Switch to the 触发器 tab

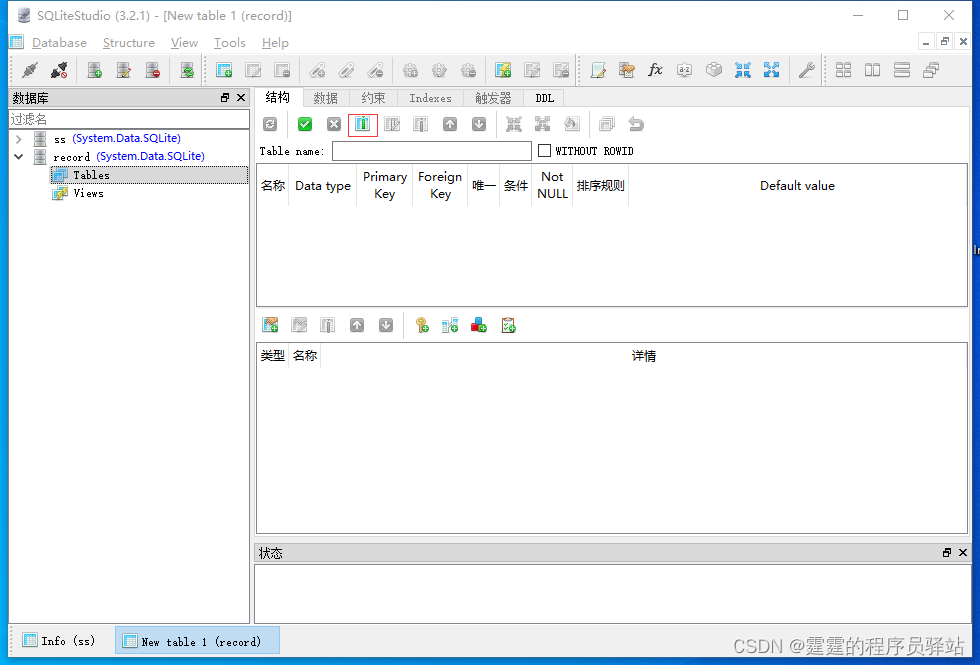(493, 98)
